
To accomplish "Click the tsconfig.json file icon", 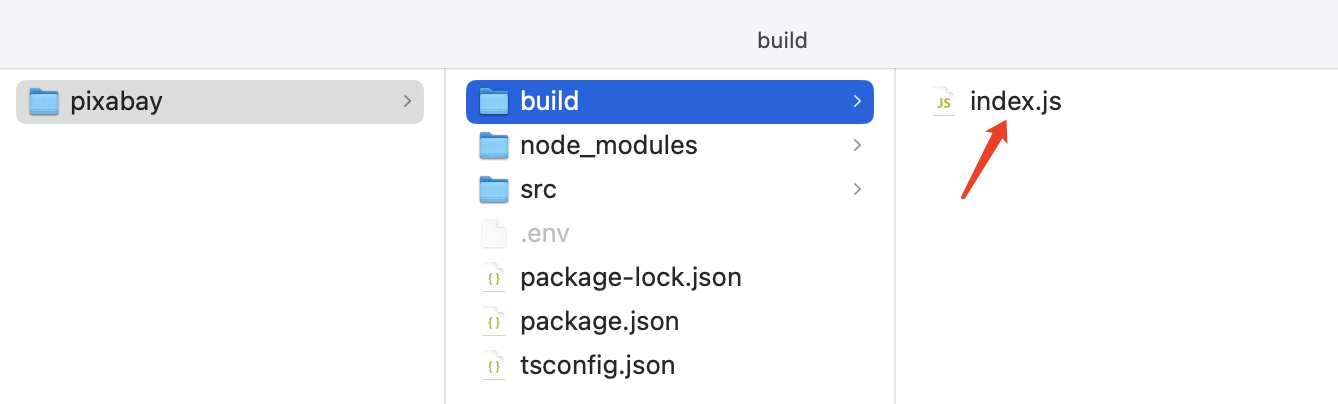I will coord(494,366).
